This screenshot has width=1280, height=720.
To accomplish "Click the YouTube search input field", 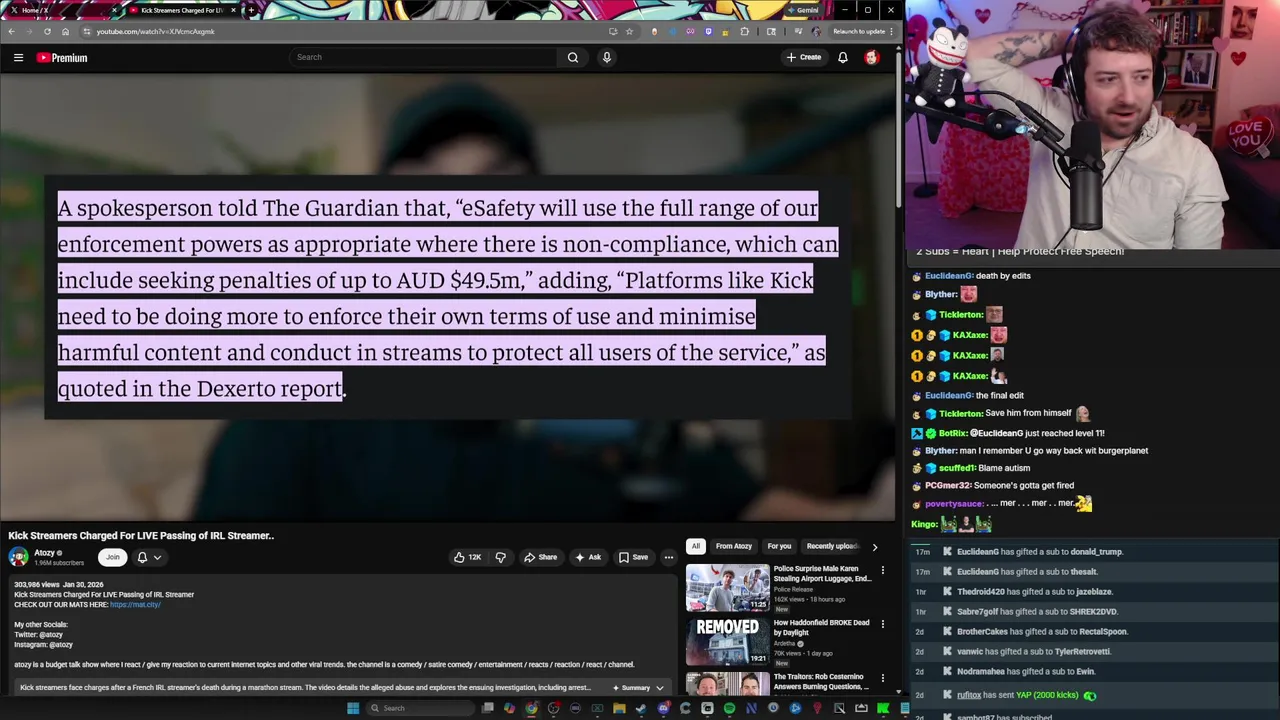I will [x=423, y=57].
